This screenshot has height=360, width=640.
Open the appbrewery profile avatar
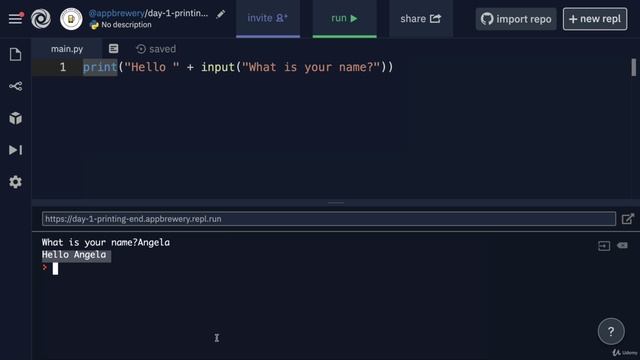point(71,19)
